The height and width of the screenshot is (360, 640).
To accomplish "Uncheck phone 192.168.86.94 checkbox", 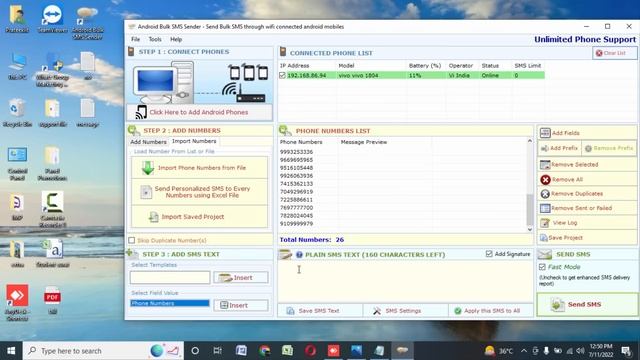I will pyautogui.click(x=282, y=76).
